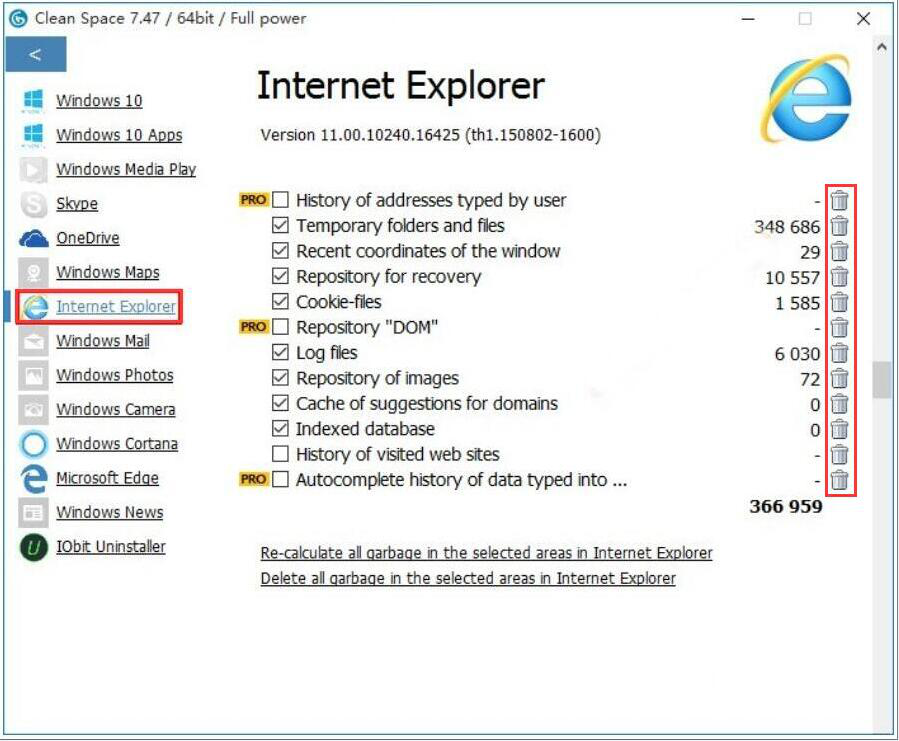Click the Windows Maps sidebar icon

(x=33, y=272)
